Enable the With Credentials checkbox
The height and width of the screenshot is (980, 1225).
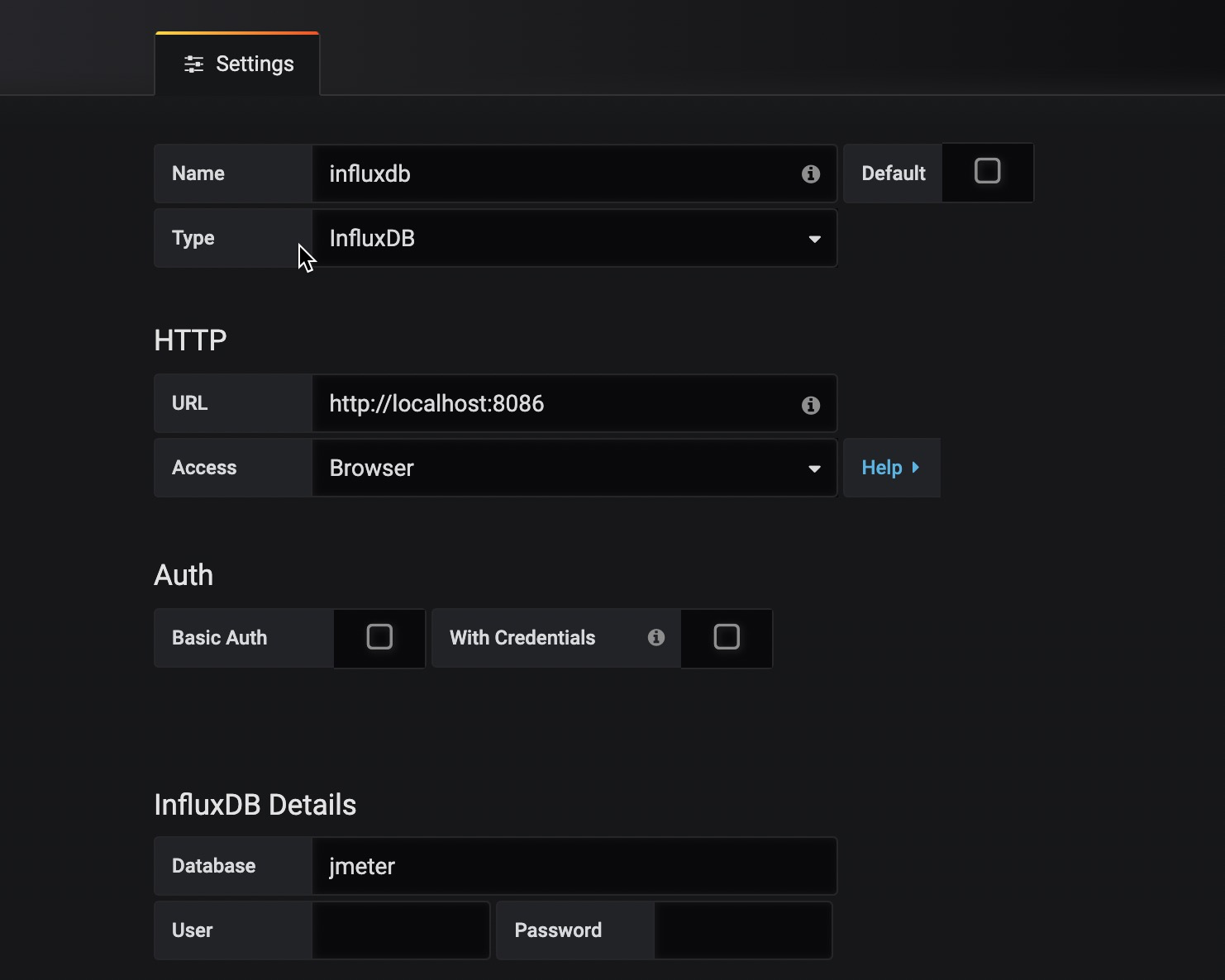727,637
